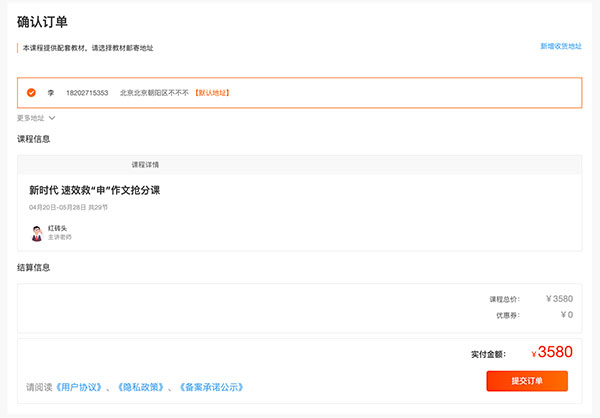The width and height of the screenshot is (600, 418).
Task: Open 新增收货地址 link
Action: tap(561, 46)
